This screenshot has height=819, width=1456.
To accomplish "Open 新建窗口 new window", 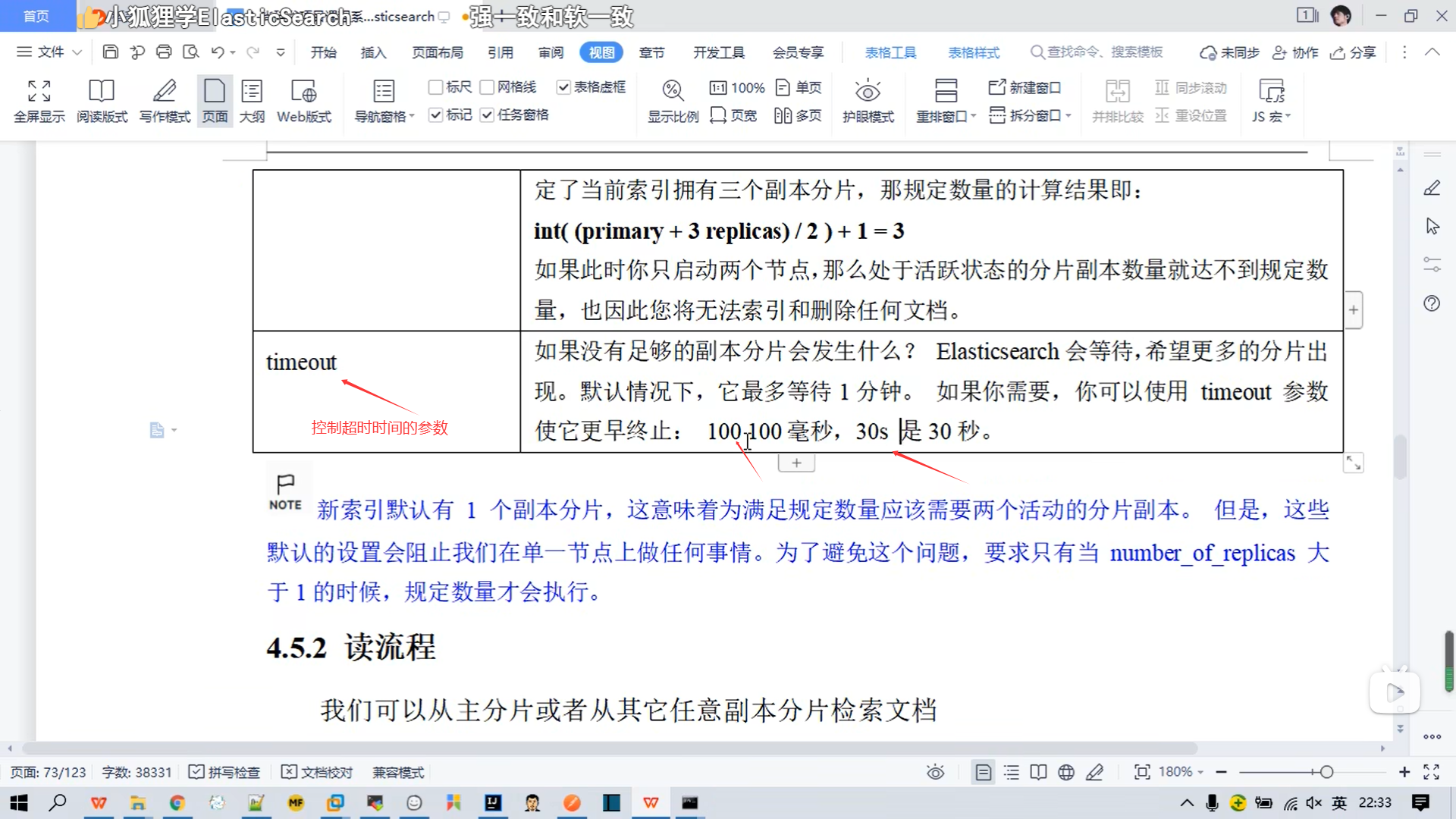I will click(1025, 88).
